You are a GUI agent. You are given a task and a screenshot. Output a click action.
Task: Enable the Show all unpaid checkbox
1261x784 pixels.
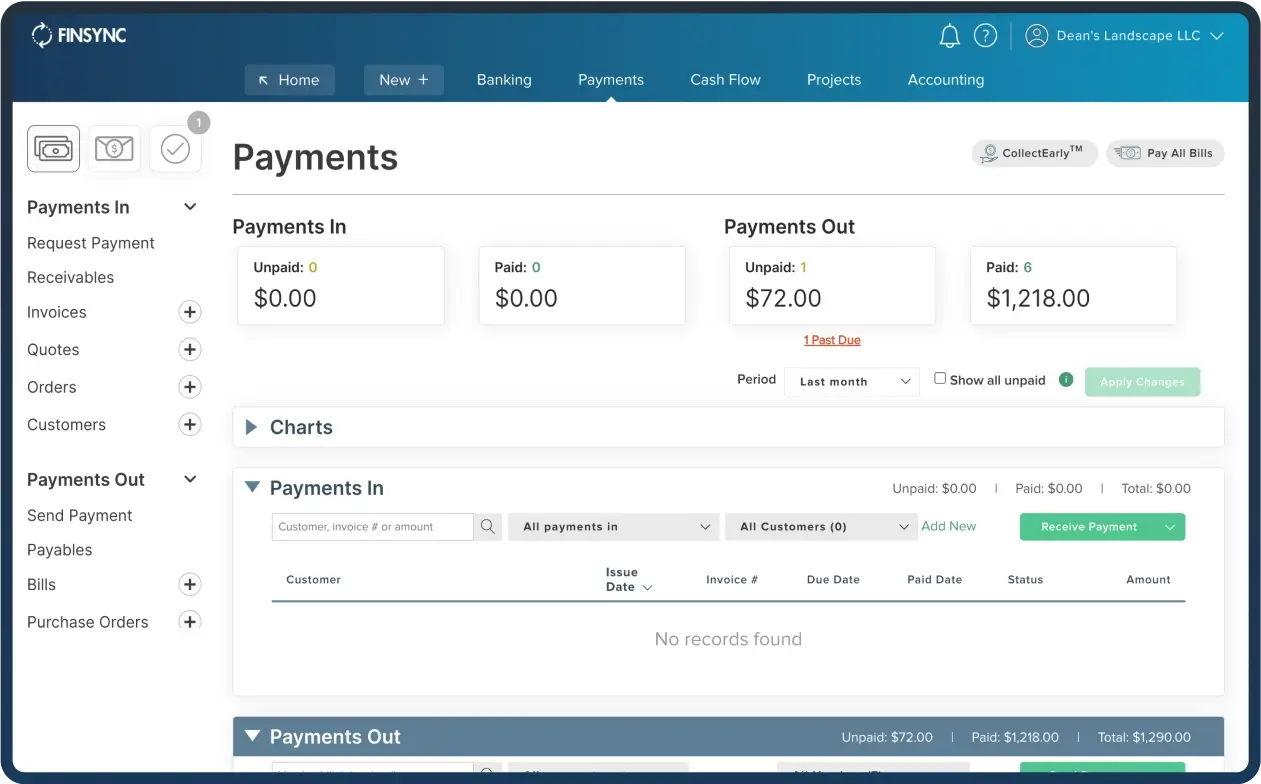939,378
